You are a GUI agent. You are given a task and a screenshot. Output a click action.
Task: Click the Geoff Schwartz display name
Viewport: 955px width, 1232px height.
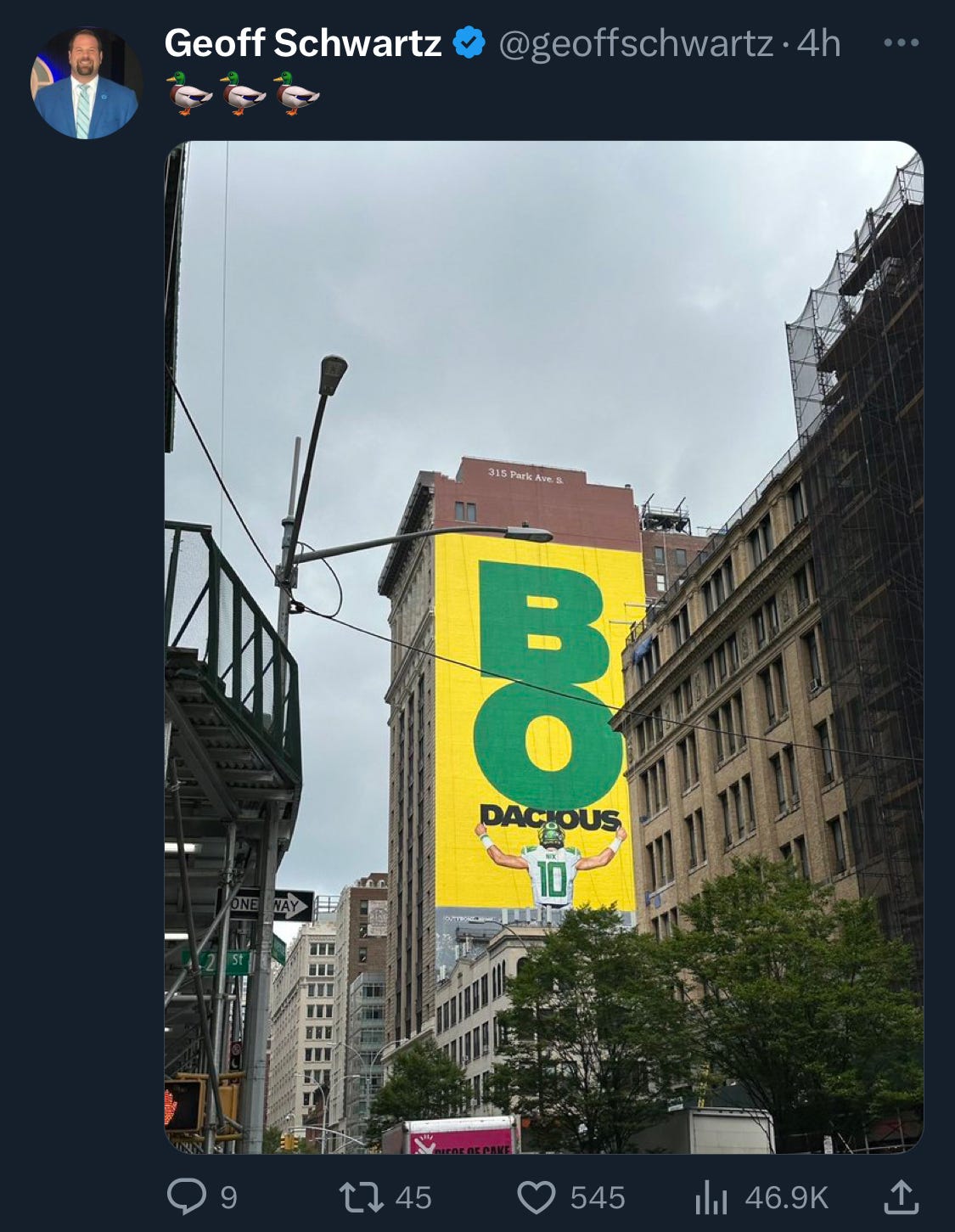click(303, 42)
